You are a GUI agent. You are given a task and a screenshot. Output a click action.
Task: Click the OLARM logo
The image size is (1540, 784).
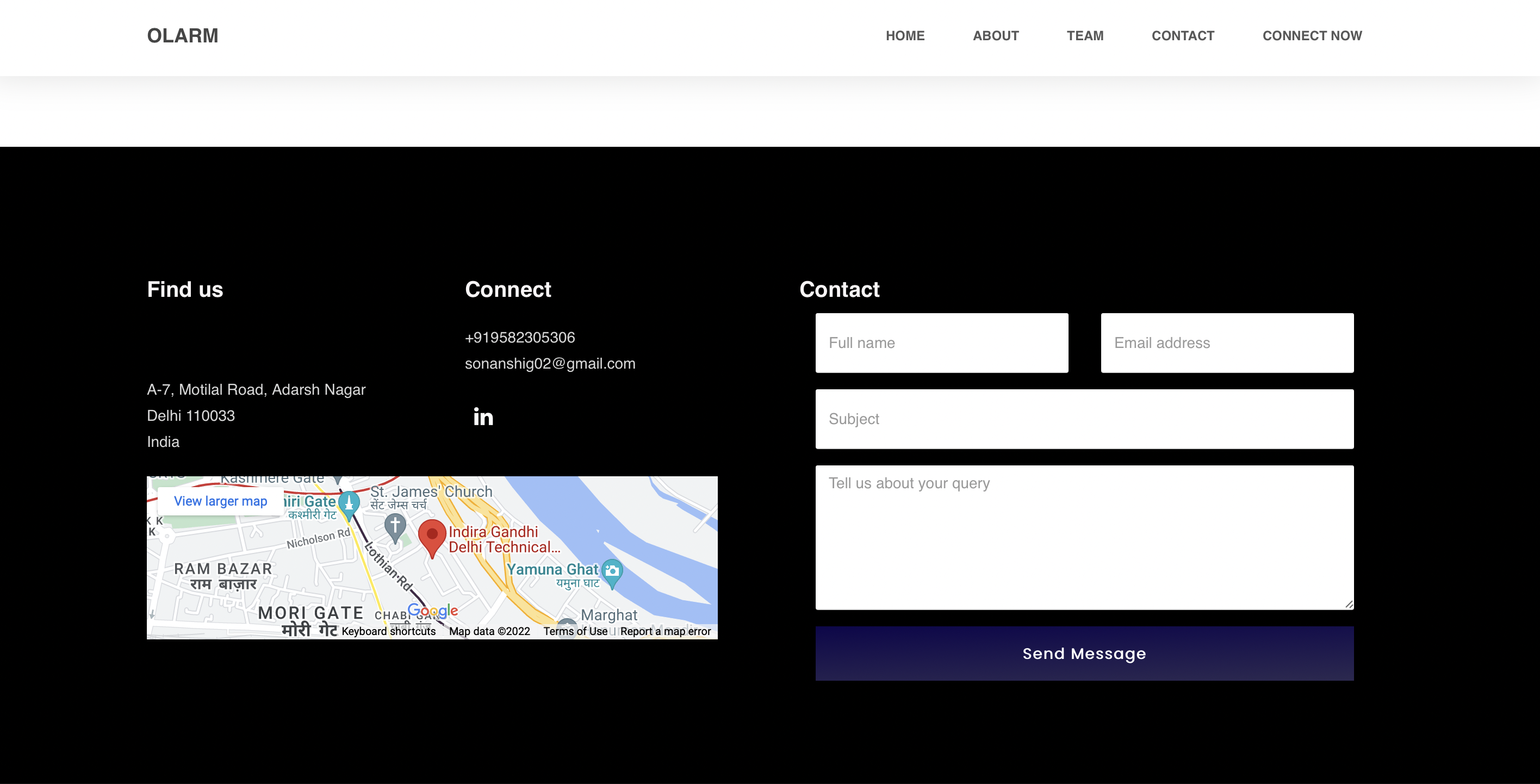(182, 35)
